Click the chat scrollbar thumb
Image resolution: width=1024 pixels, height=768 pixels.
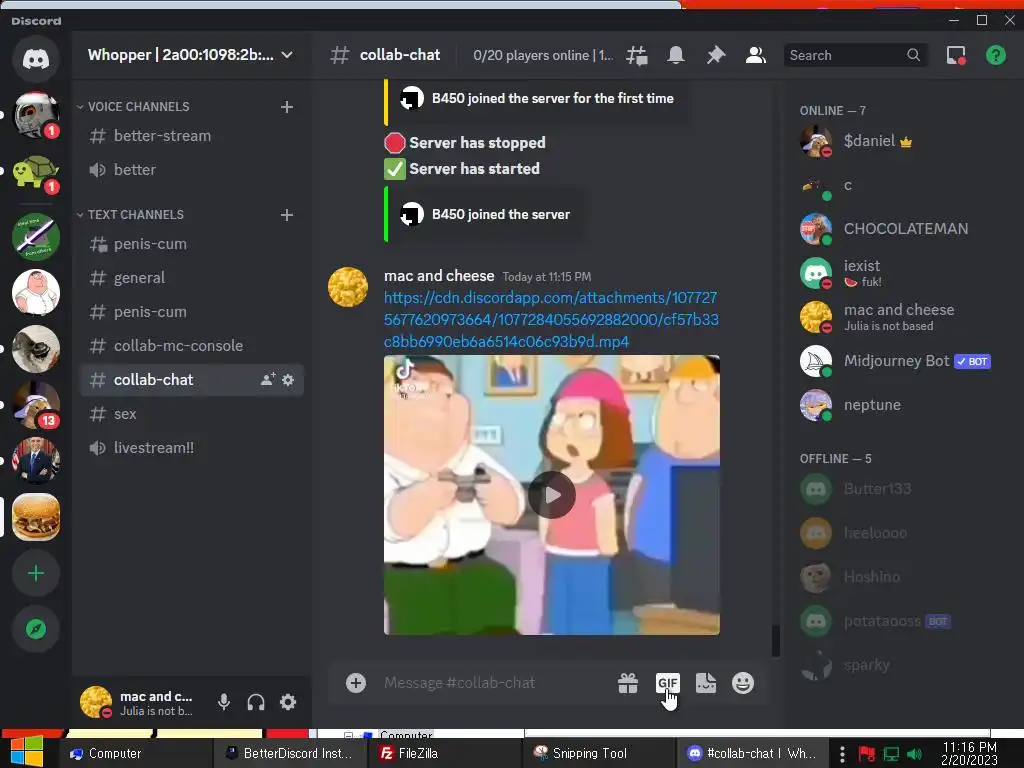(776, 641)
